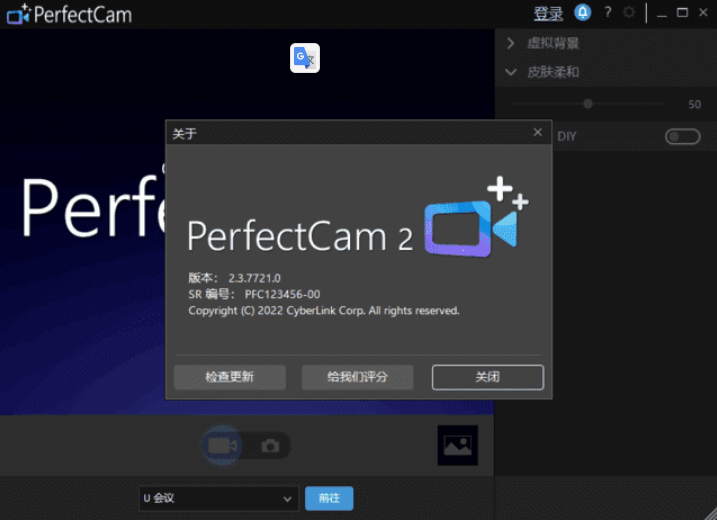Close the 关于 dialog with X
717x520 pixels.
click(x=538, y=132)
